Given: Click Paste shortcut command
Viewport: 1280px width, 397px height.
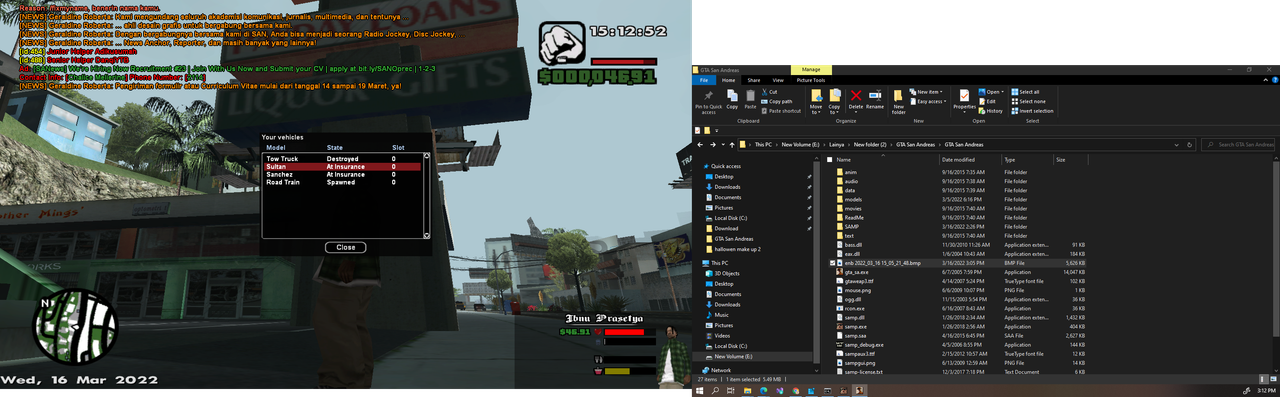Looking at the screenshot, I should point(780,111).
